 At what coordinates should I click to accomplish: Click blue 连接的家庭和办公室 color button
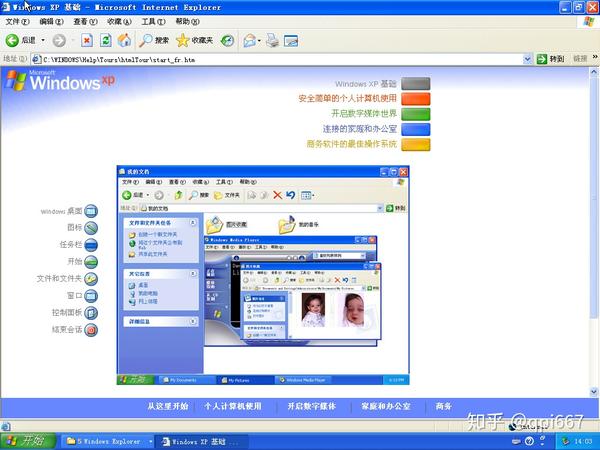(416, 129)
